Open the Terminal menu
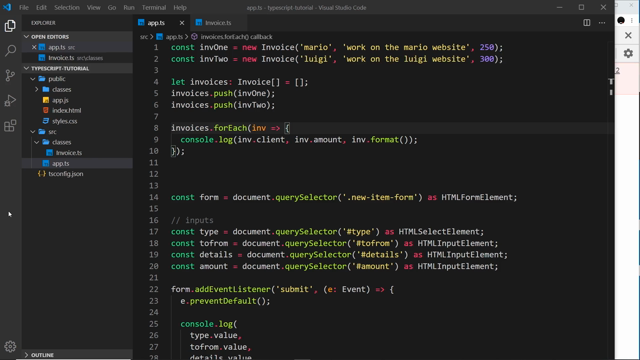The image size is (640, 360). (154, 7)
